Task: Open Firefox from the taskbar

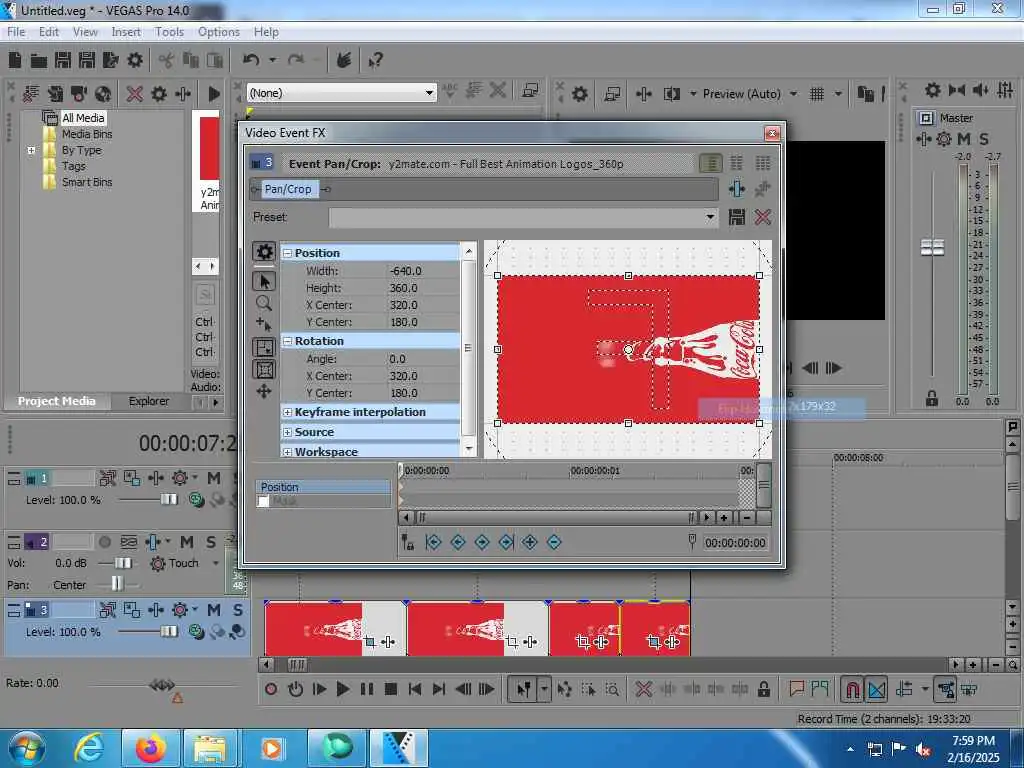Action: (x=150, y=748)
